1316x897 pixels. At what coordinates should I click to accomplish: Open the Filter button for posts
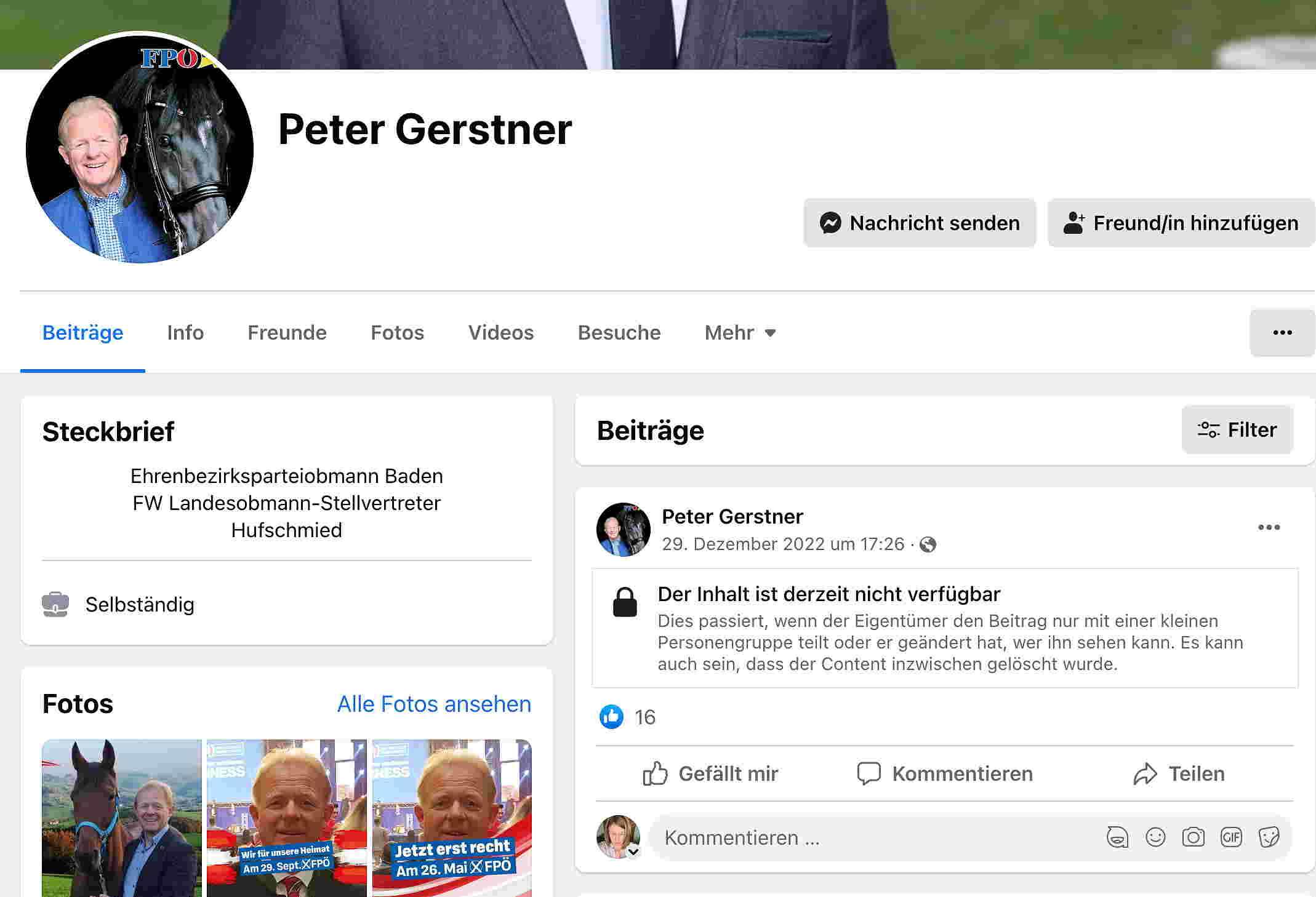pyautogui.click(x=1237, y=429)
